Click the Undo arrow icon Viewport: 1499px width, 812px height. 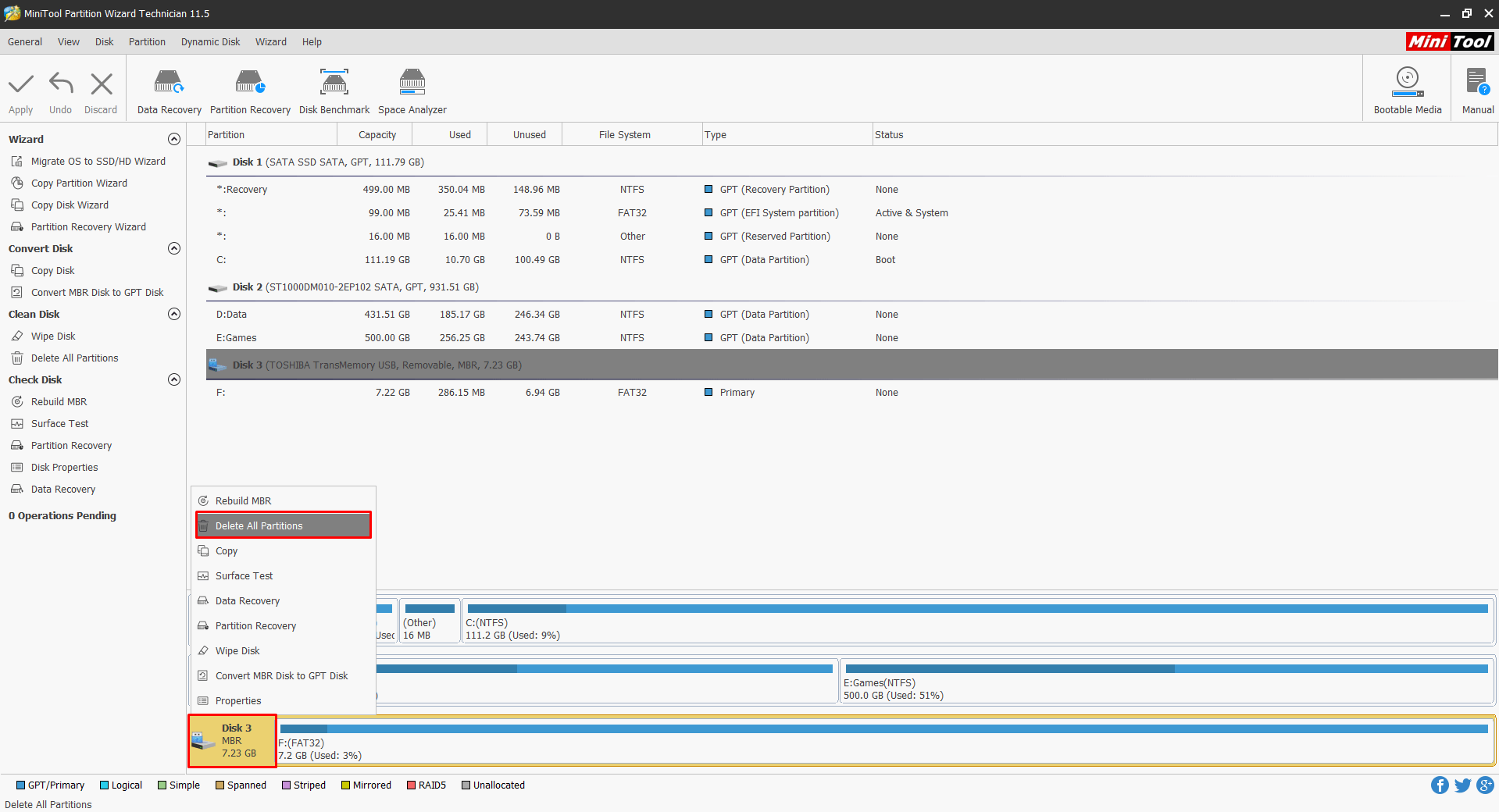tap(61, 84)
